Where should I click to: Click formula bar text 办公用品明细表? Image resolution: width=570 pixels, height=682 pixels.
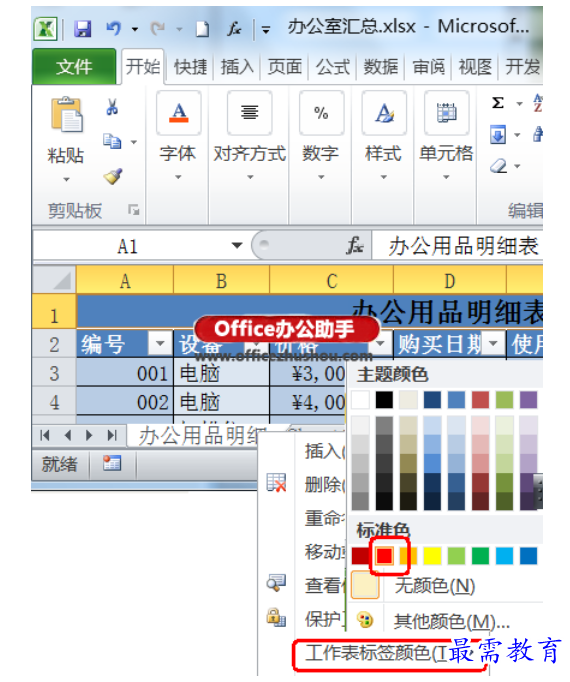463,246
